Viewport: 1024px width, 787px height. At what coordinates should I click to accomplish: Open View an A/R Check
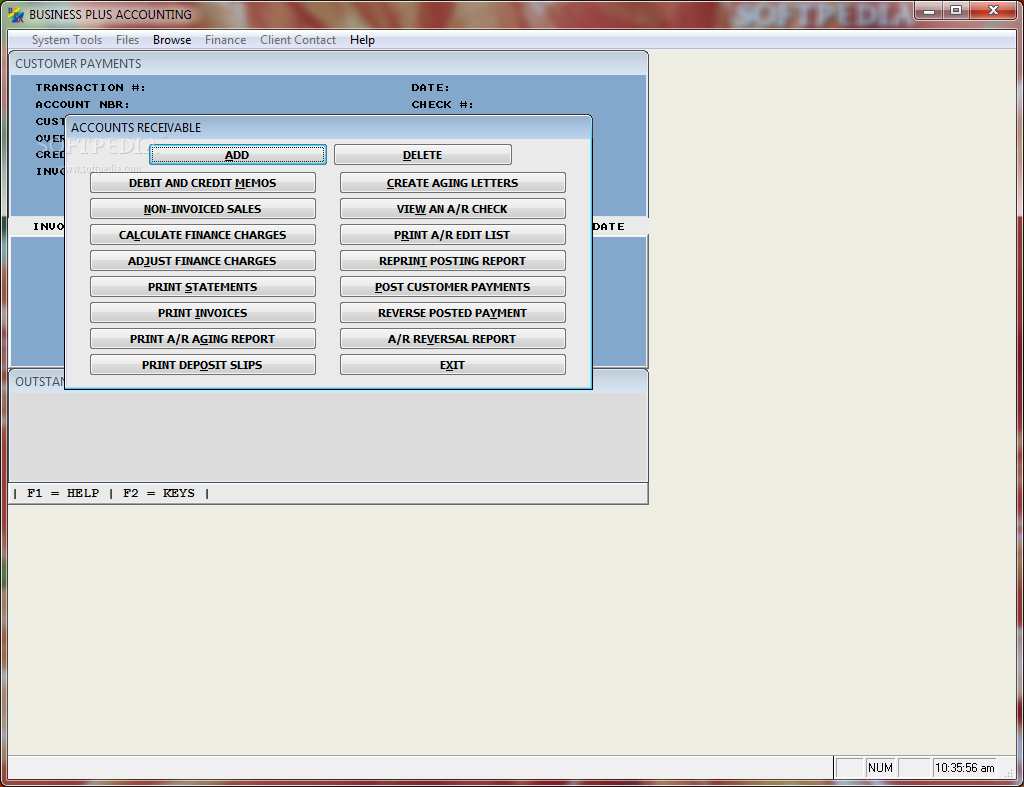[453, 209]
